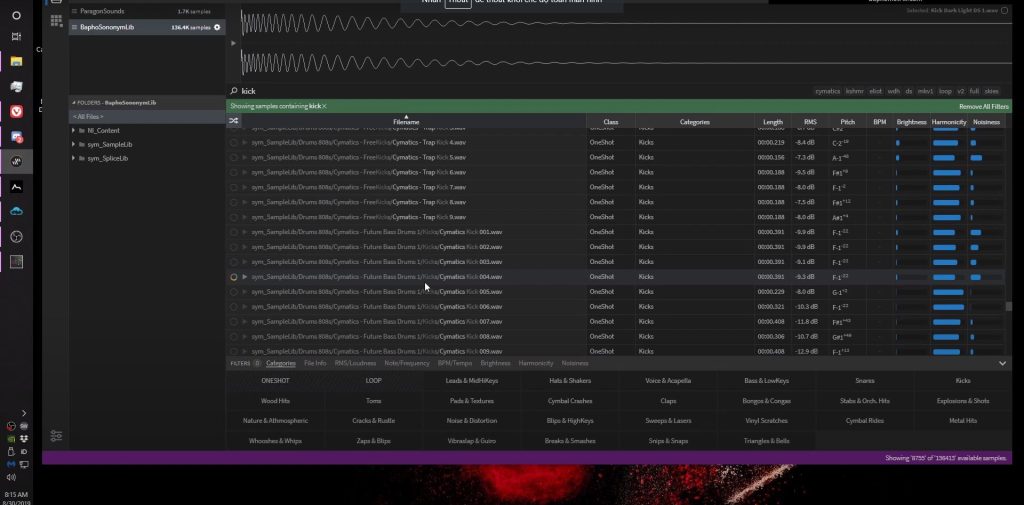Toggle similarity circle for Cymatics Kick 004.wav
The image size is (1024, 505).
pyautogui.click(x=233, y=277)
